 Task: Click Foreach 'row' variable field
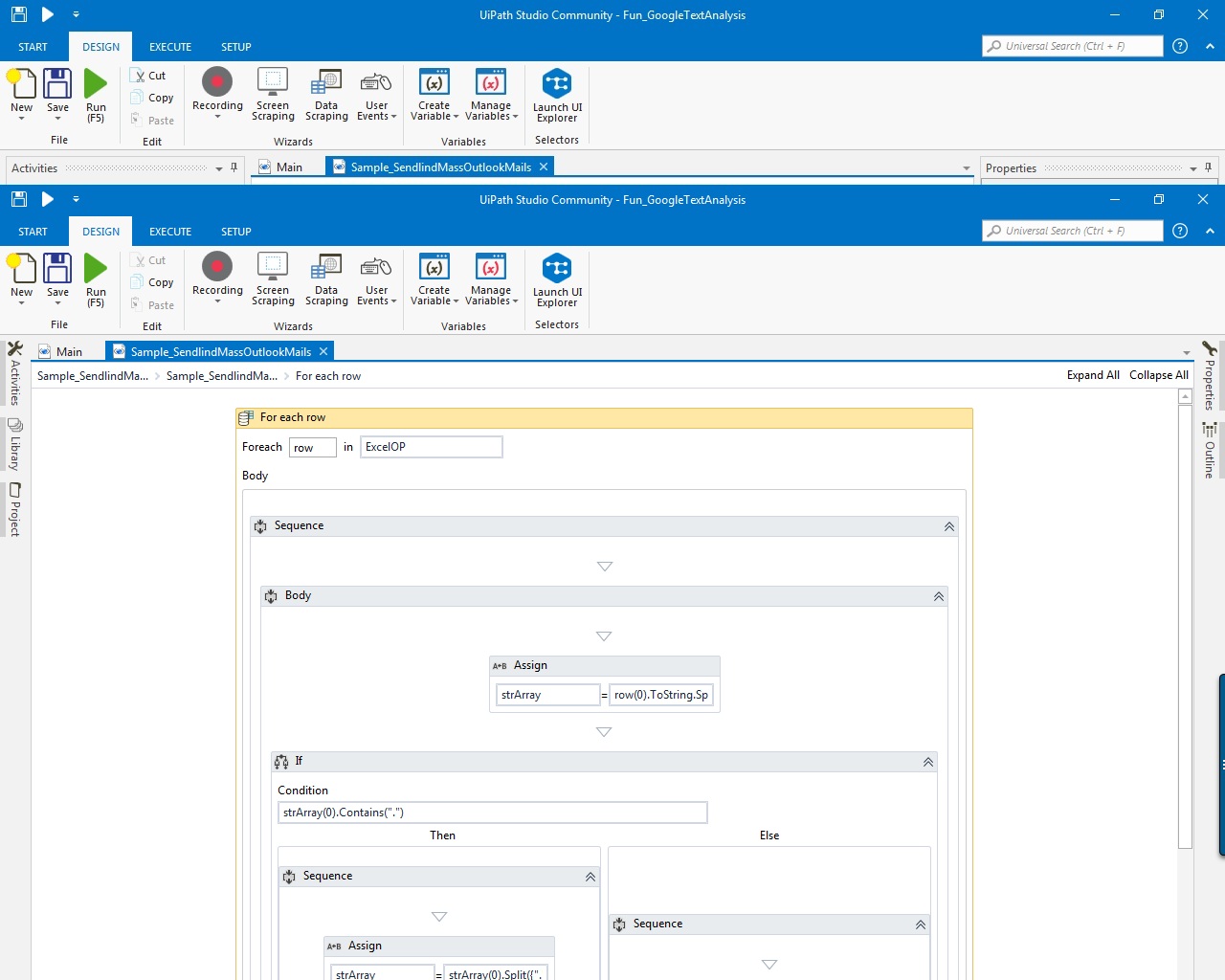pyautogui.click(x=313, y=447)
